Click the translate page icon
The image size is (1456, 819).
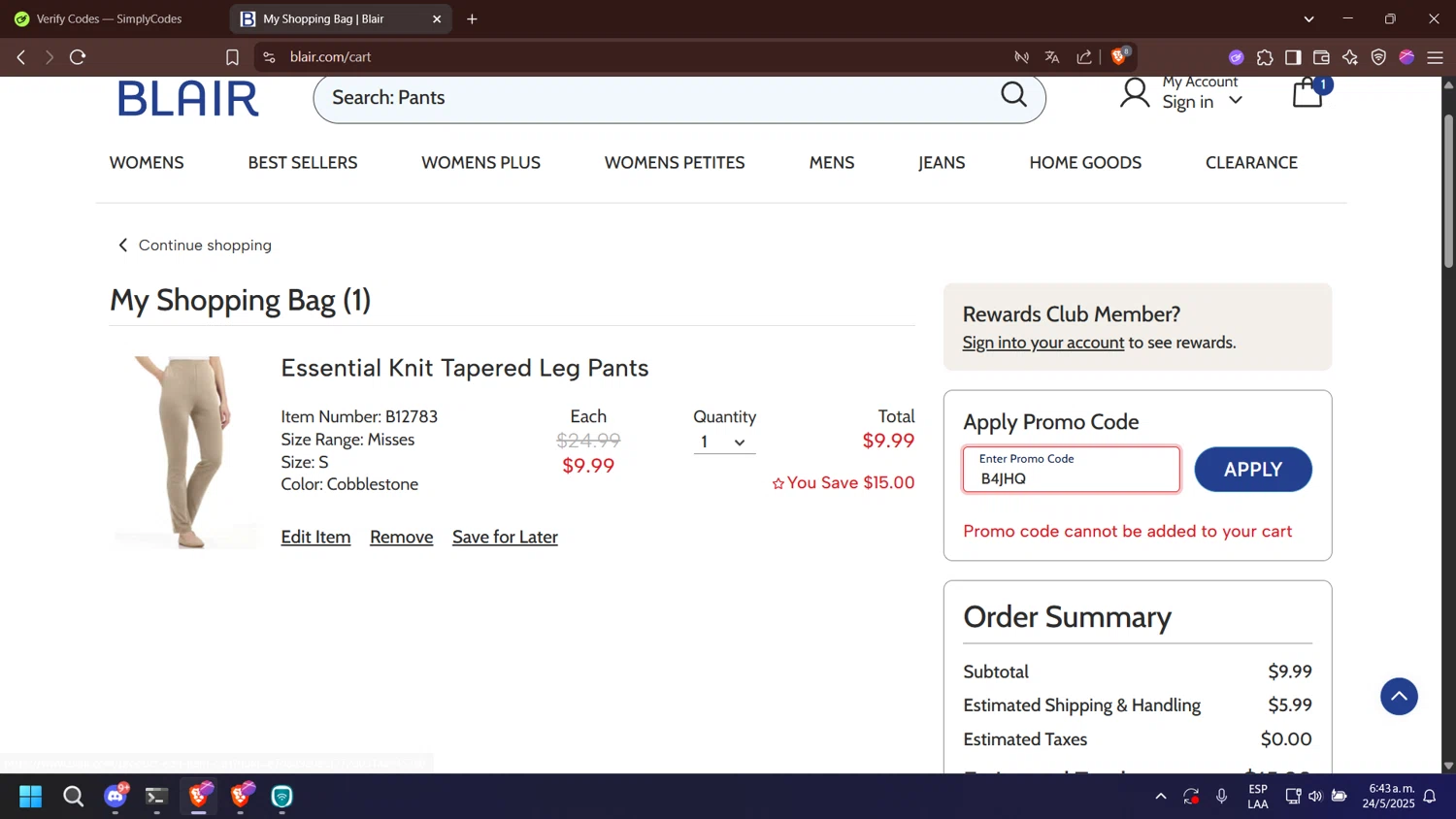coord(1052,57)
